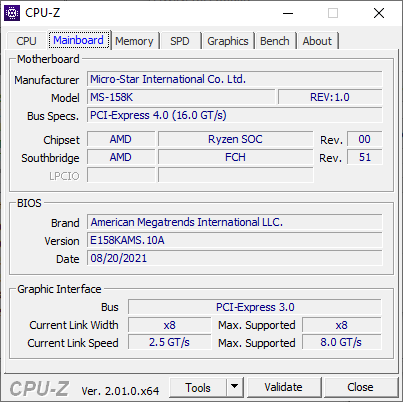Click the CPU-Z app icon in title bar

(x=12, y=13)
